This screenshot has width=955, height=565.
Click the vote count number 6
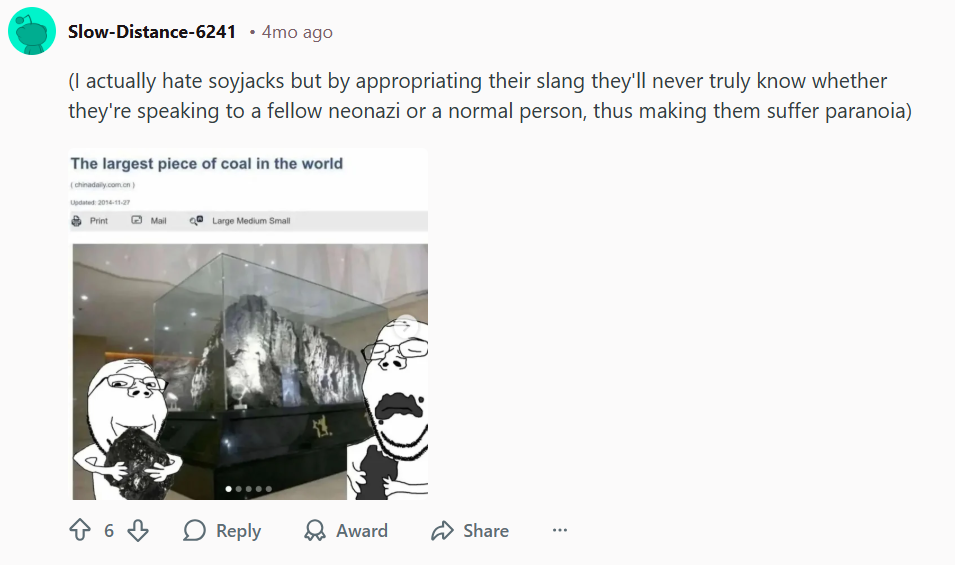coord(109,531)
